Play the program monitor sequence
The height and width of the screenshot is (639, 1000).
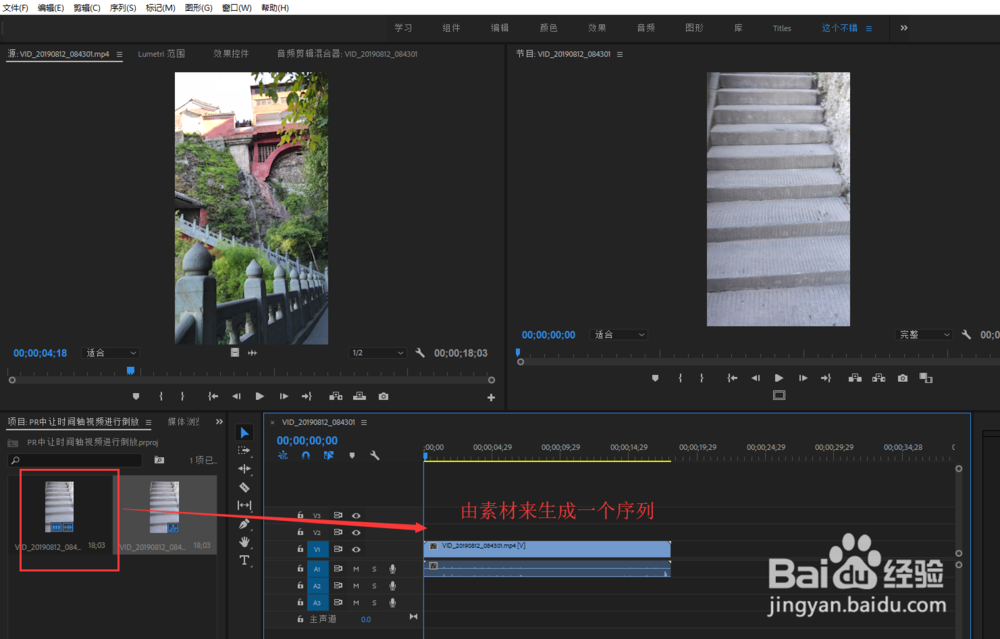click(x=779, y=378)
